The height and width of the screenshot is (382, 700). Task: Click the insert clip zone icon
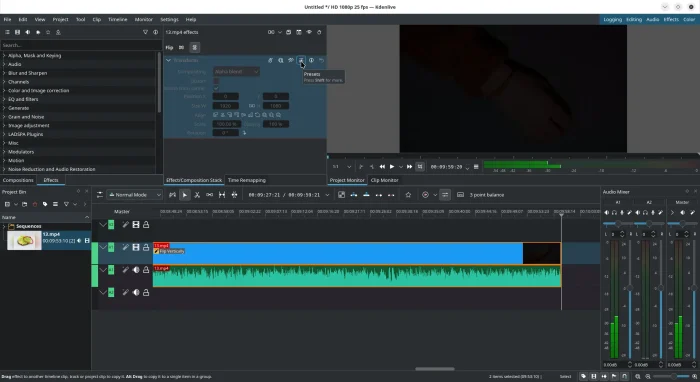[x=354, y=195]
